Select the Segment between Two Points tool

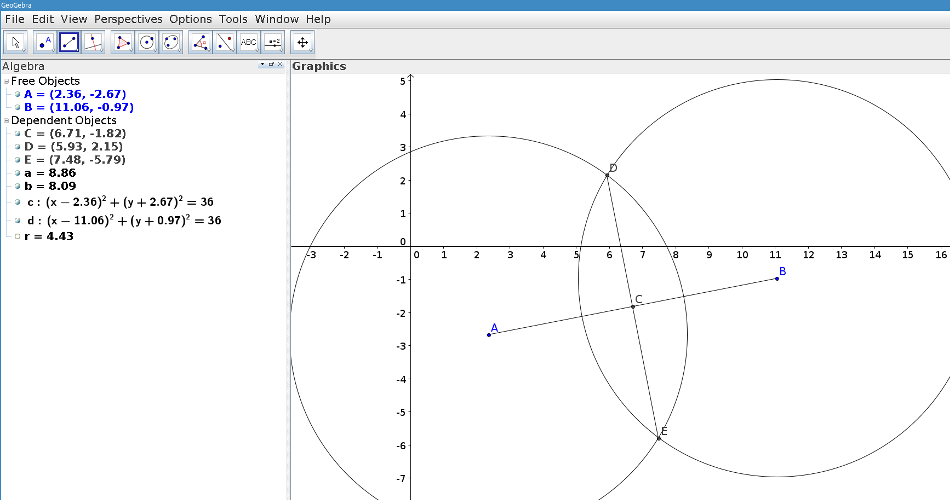pos(69,42)
